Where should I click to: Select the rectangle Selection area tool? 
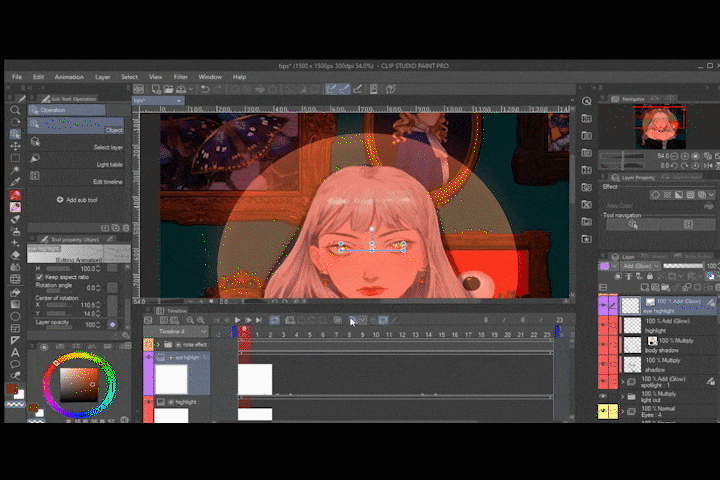pos(15,158)
